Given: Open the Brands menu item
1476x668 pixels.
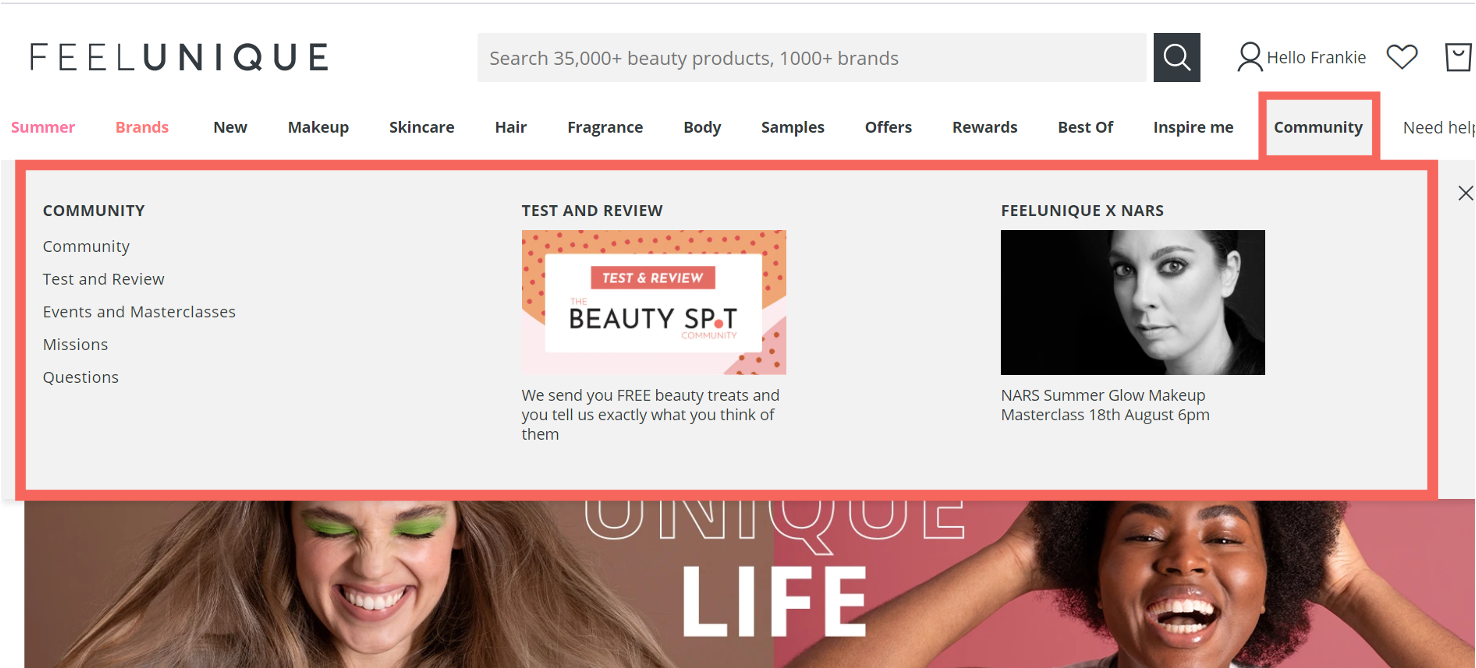Looking at the screenshot, I should tap(142, 127).
